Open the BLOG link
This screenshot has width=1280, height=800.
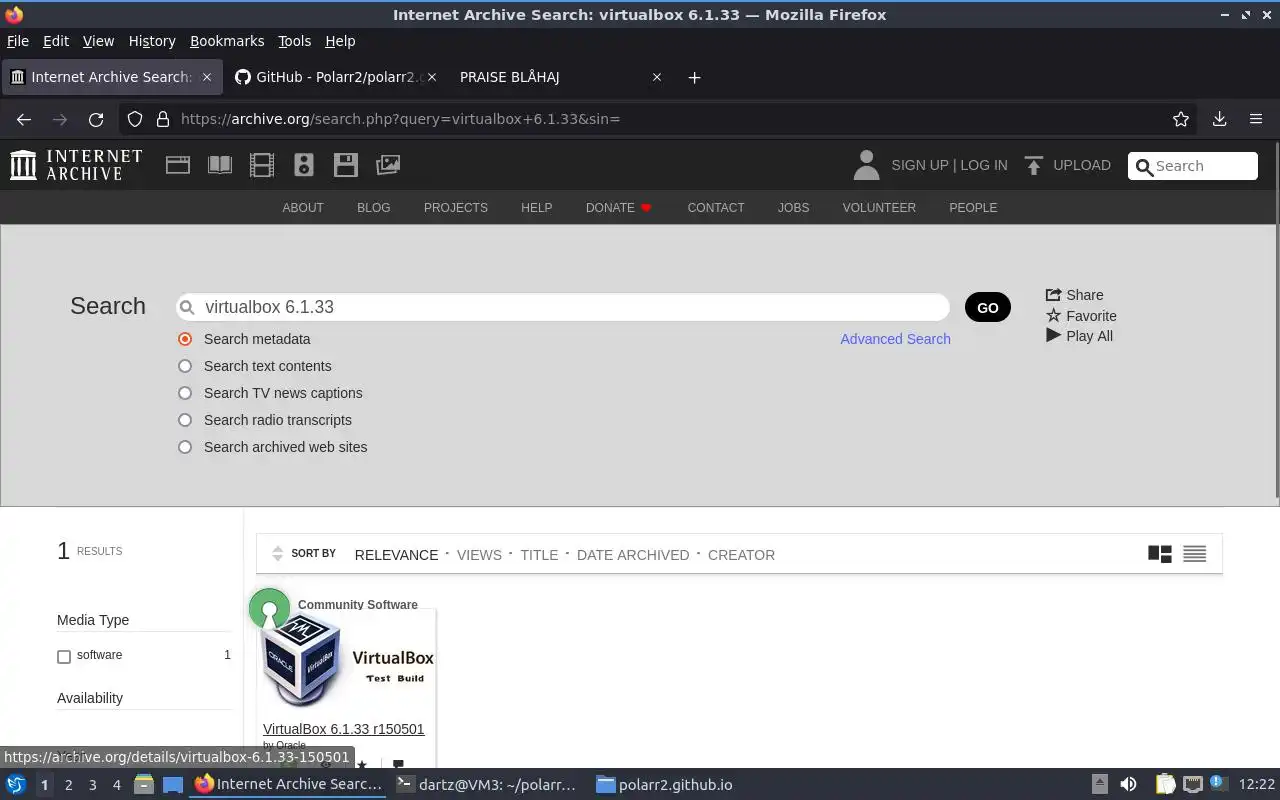374,208
